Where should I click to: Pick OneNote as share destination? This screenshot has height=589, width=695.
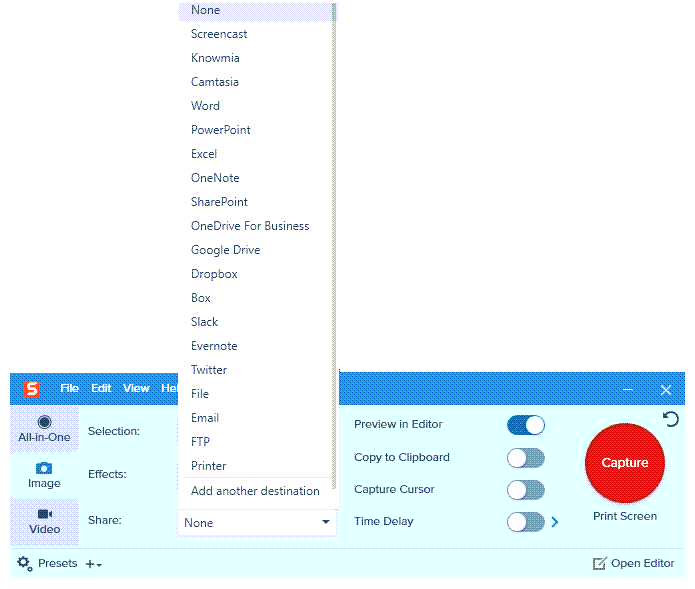coord(255,178)
